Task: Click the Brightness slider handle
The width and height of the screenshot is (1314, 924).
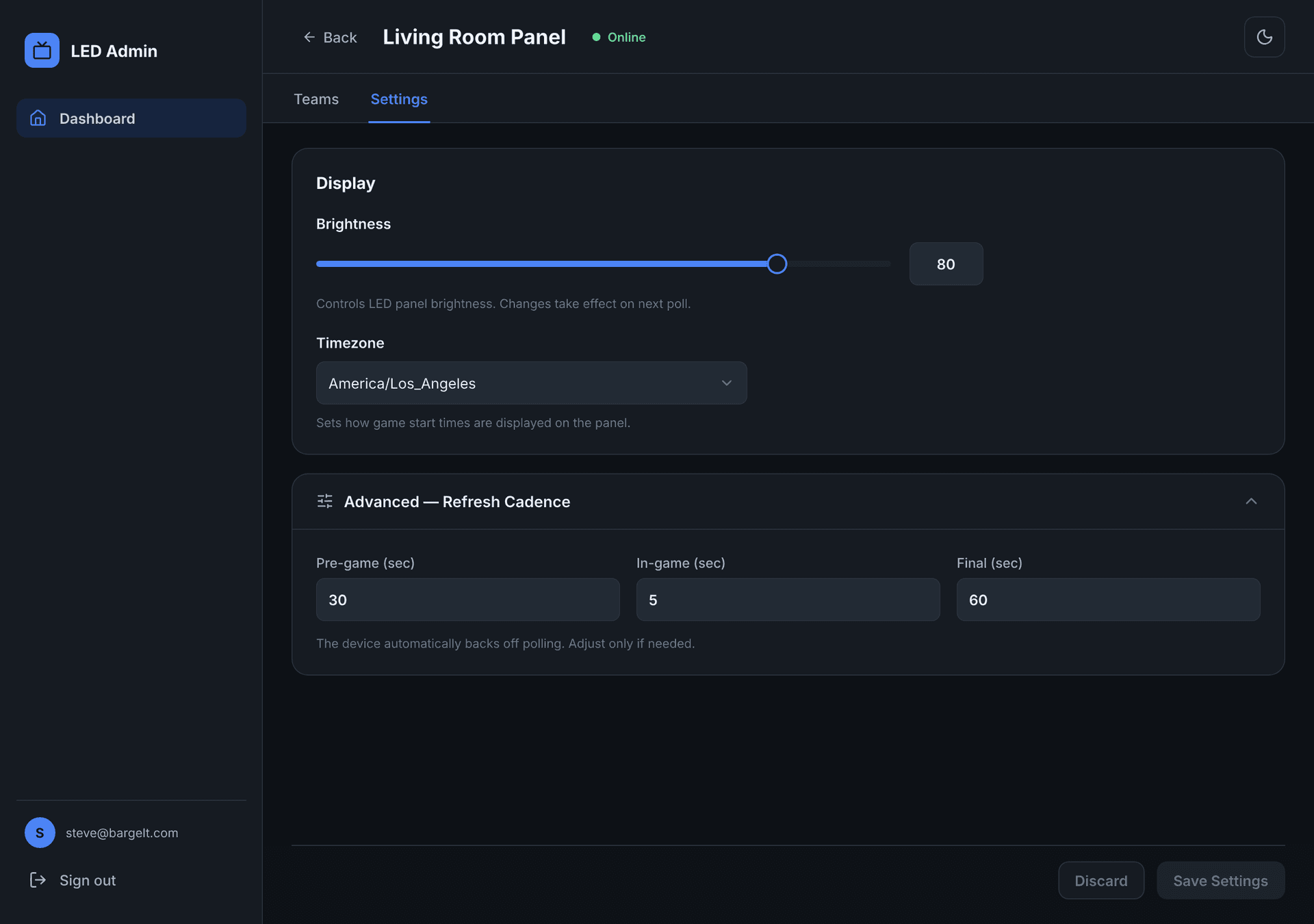Action: [x=777, y=264]
